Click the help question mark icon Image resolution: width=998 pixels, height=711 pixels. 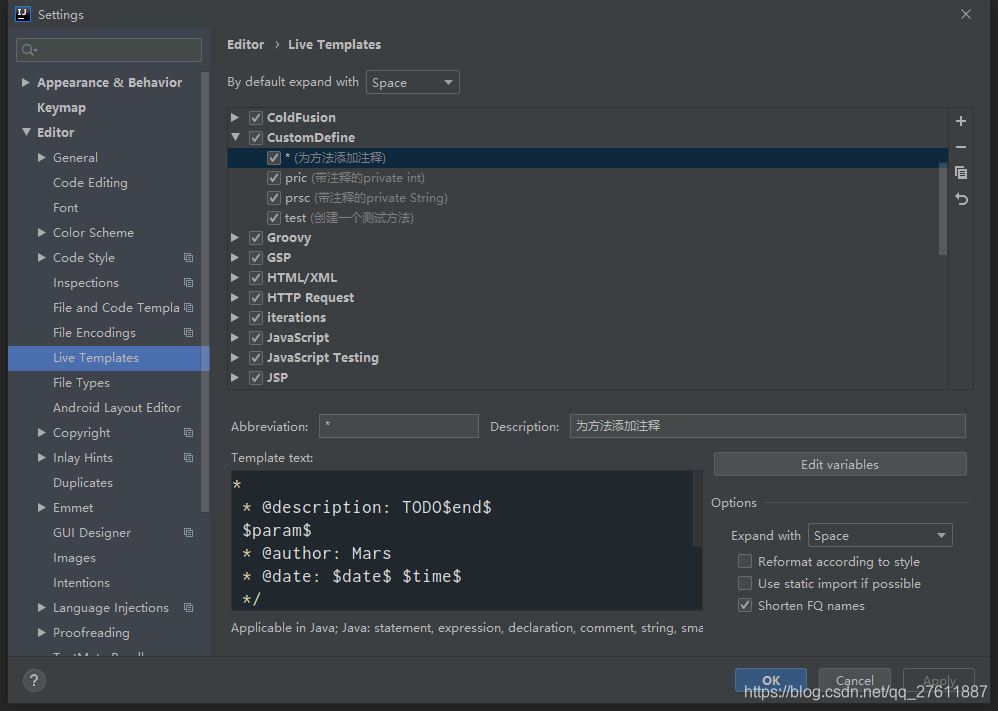click(34, 680)
